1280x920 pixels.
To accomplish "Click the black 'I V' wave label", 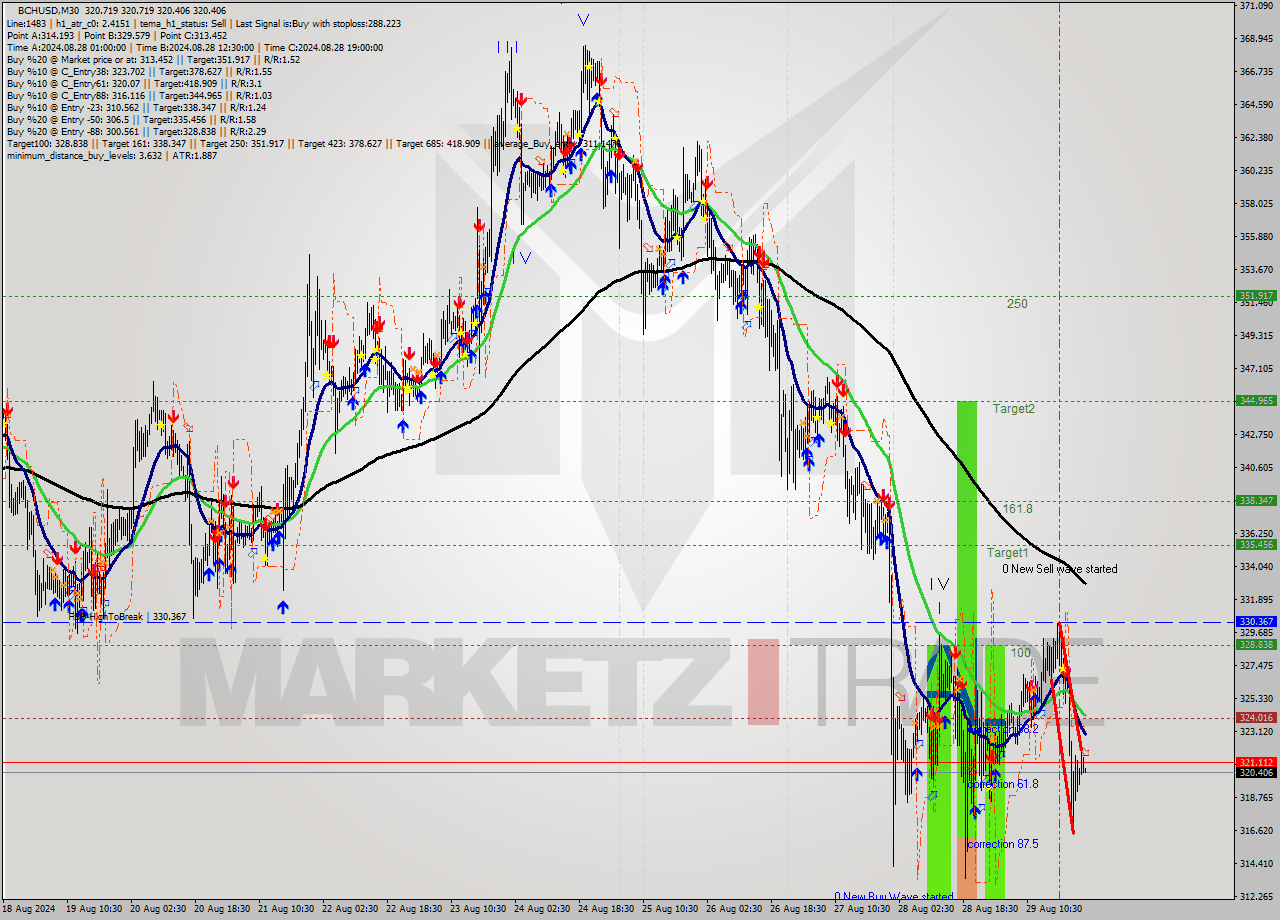I will pos(938,583).
